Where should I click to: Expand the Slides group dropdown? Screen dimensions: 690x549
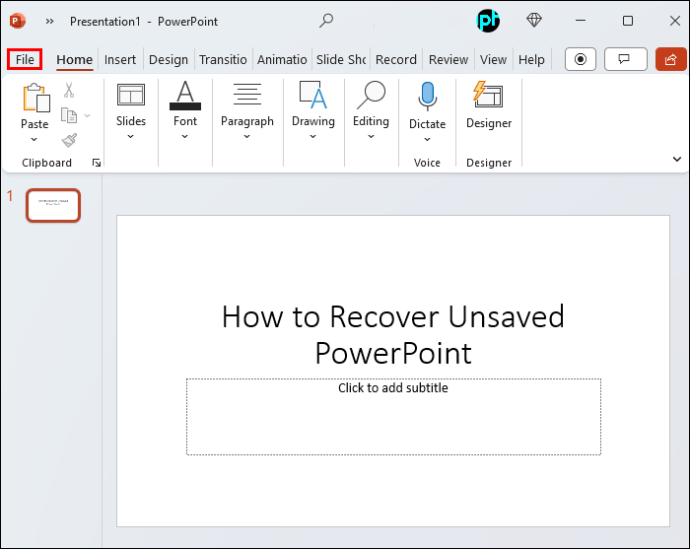click(x=131, y=137)
